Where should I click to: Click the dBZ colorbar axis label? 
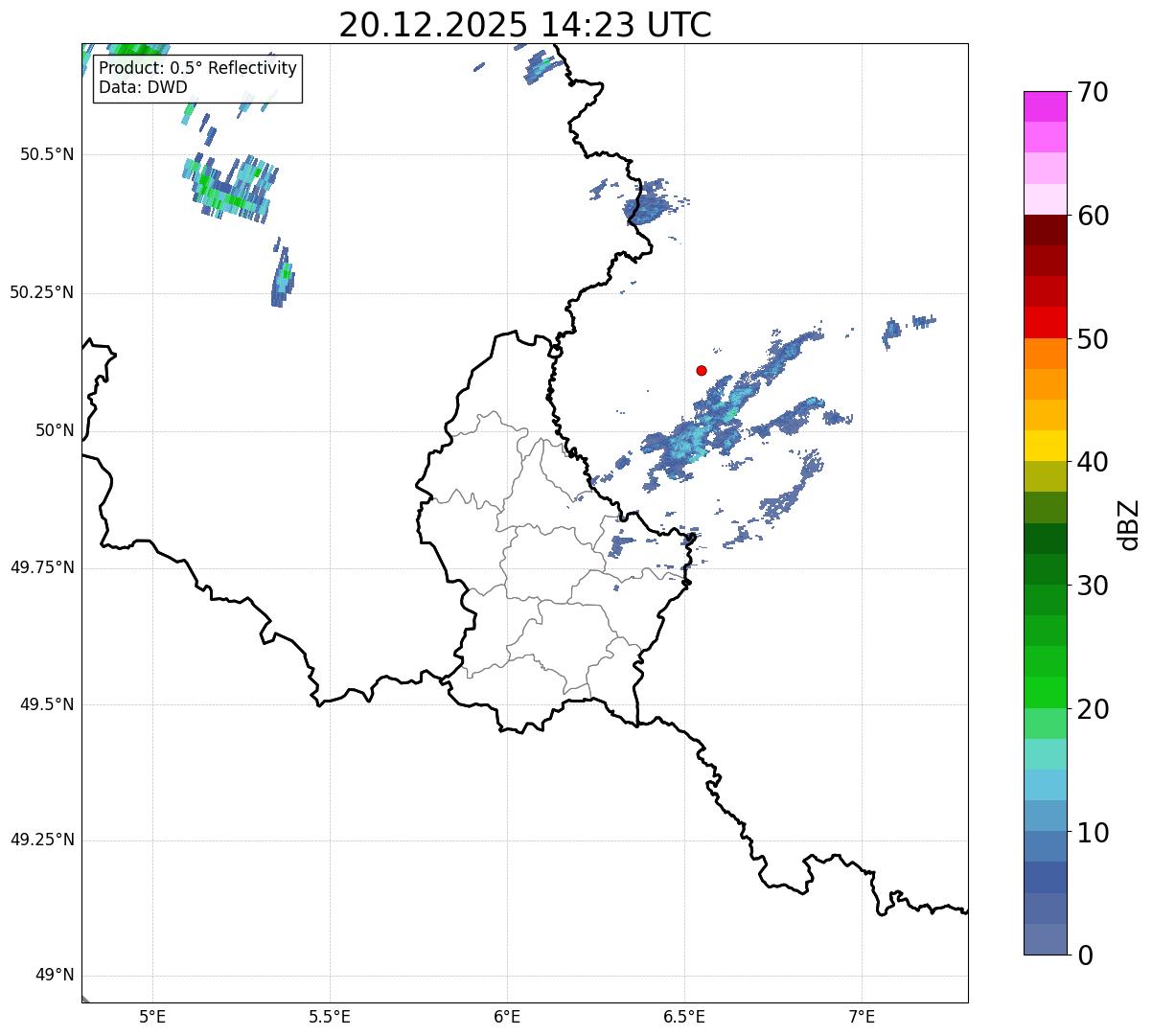(1129, 523)
